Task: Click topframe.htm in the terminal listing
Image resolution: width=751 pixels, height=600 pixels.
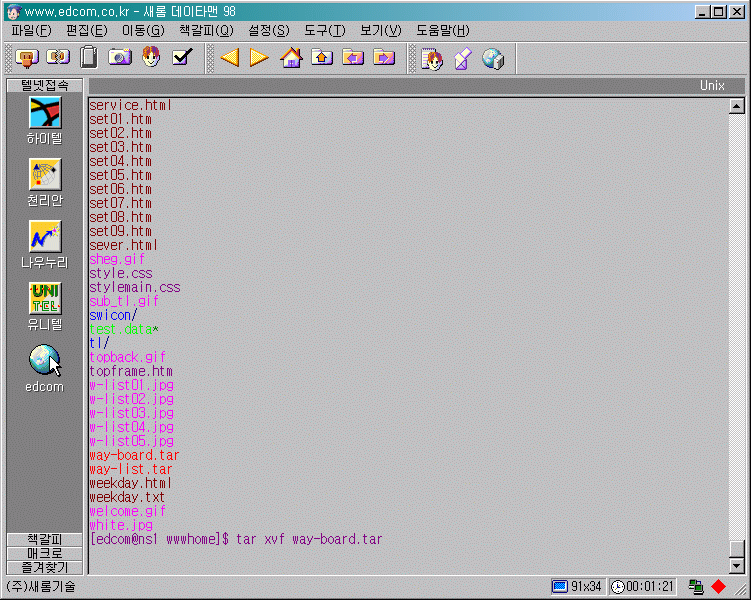Action: [131, 371]
